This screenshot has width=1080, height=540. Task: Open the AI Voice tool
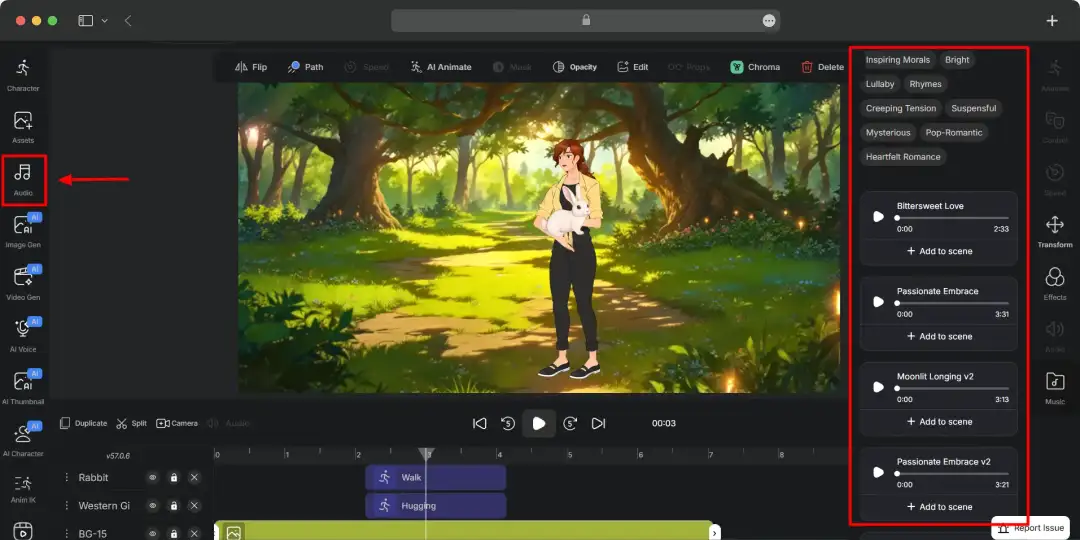23,336
